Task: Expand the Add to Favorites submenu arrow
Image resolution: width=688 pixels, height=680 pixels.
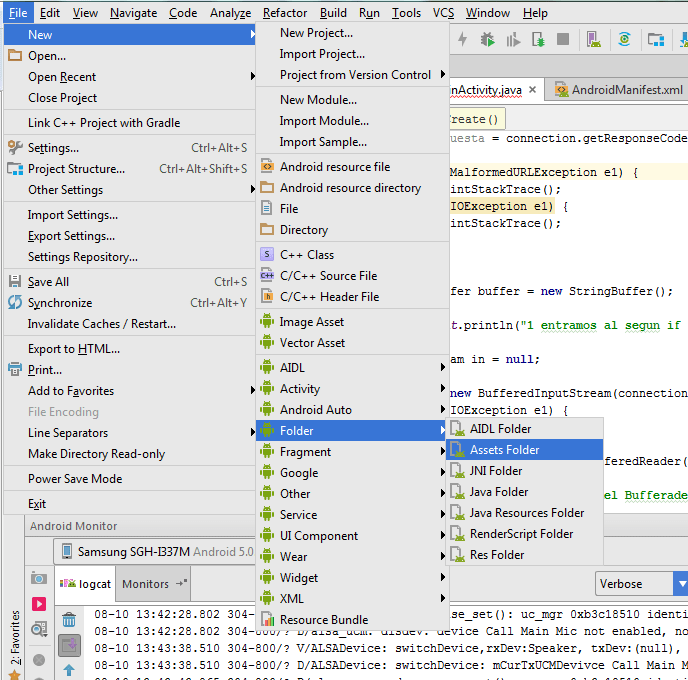Action: click(252, 390)
